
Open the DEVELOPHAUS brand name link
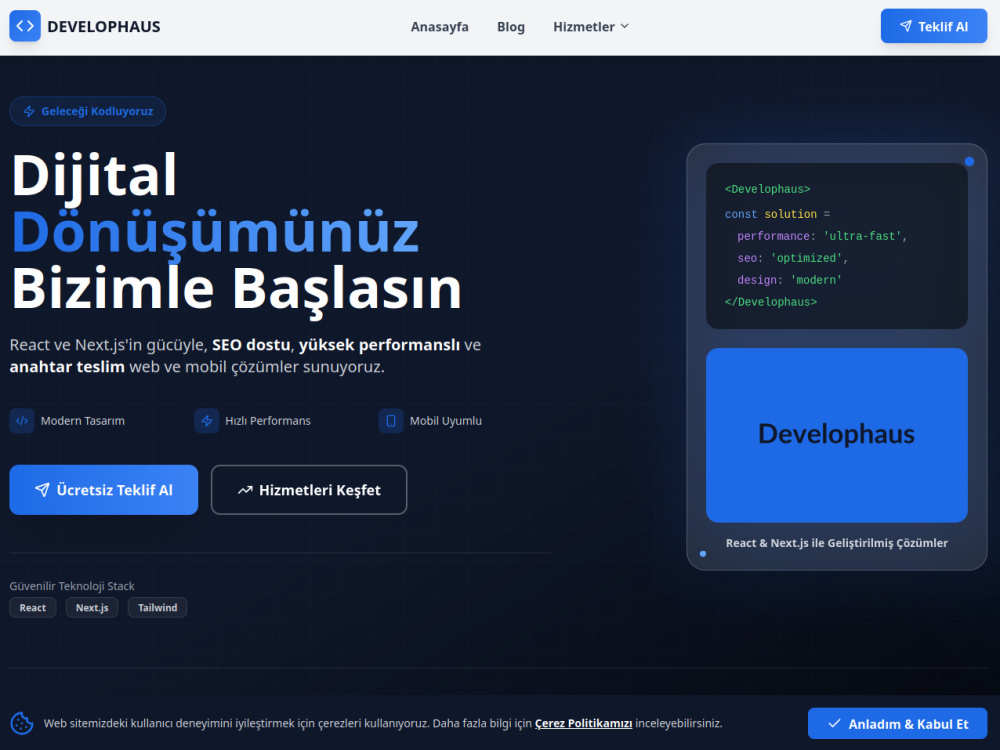coord(104,27)
